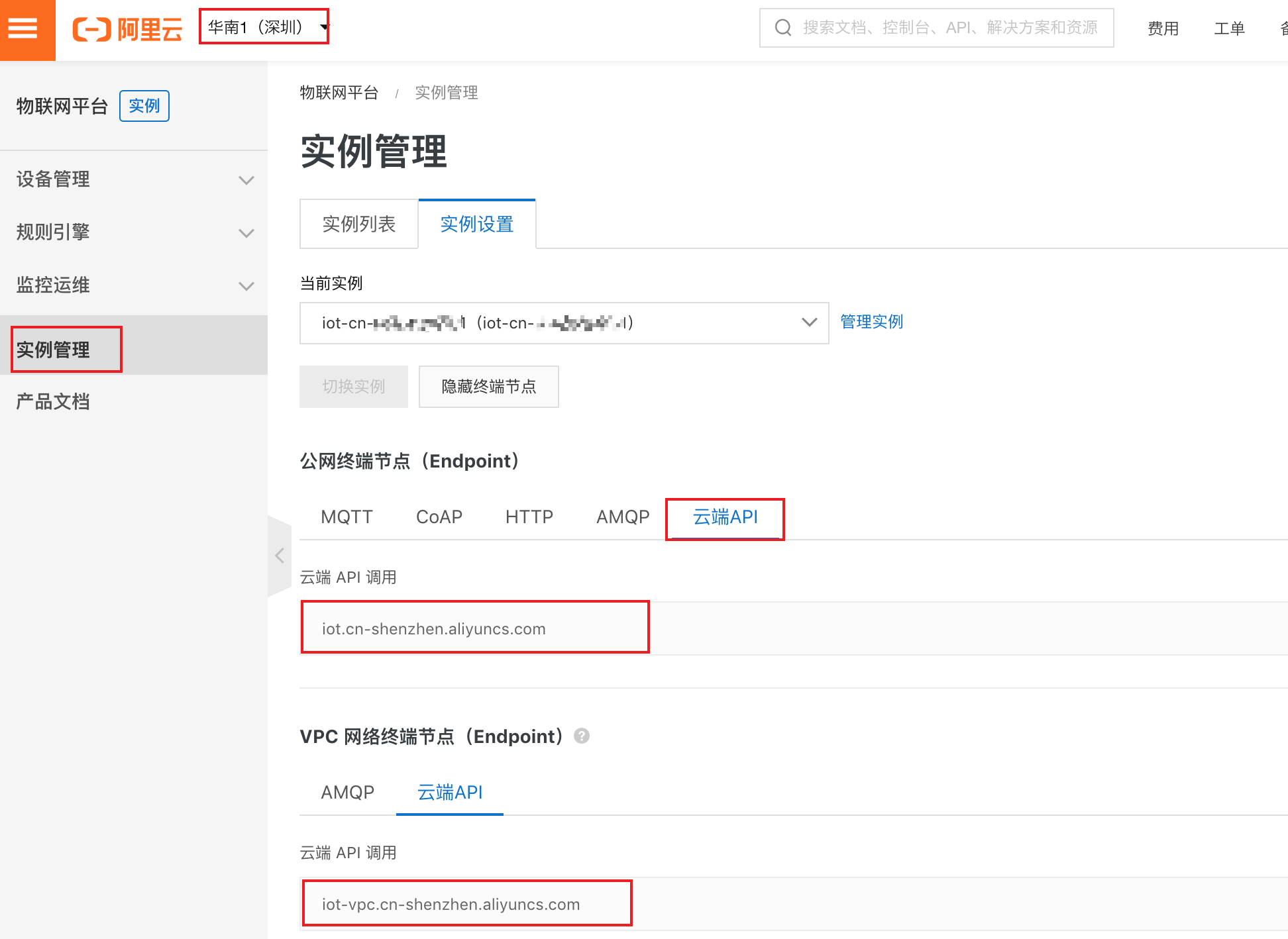The height and width of the screenshot is (939, 1288).
Task: Click the 隐藏终端节点 button
Action: point(489,387)
